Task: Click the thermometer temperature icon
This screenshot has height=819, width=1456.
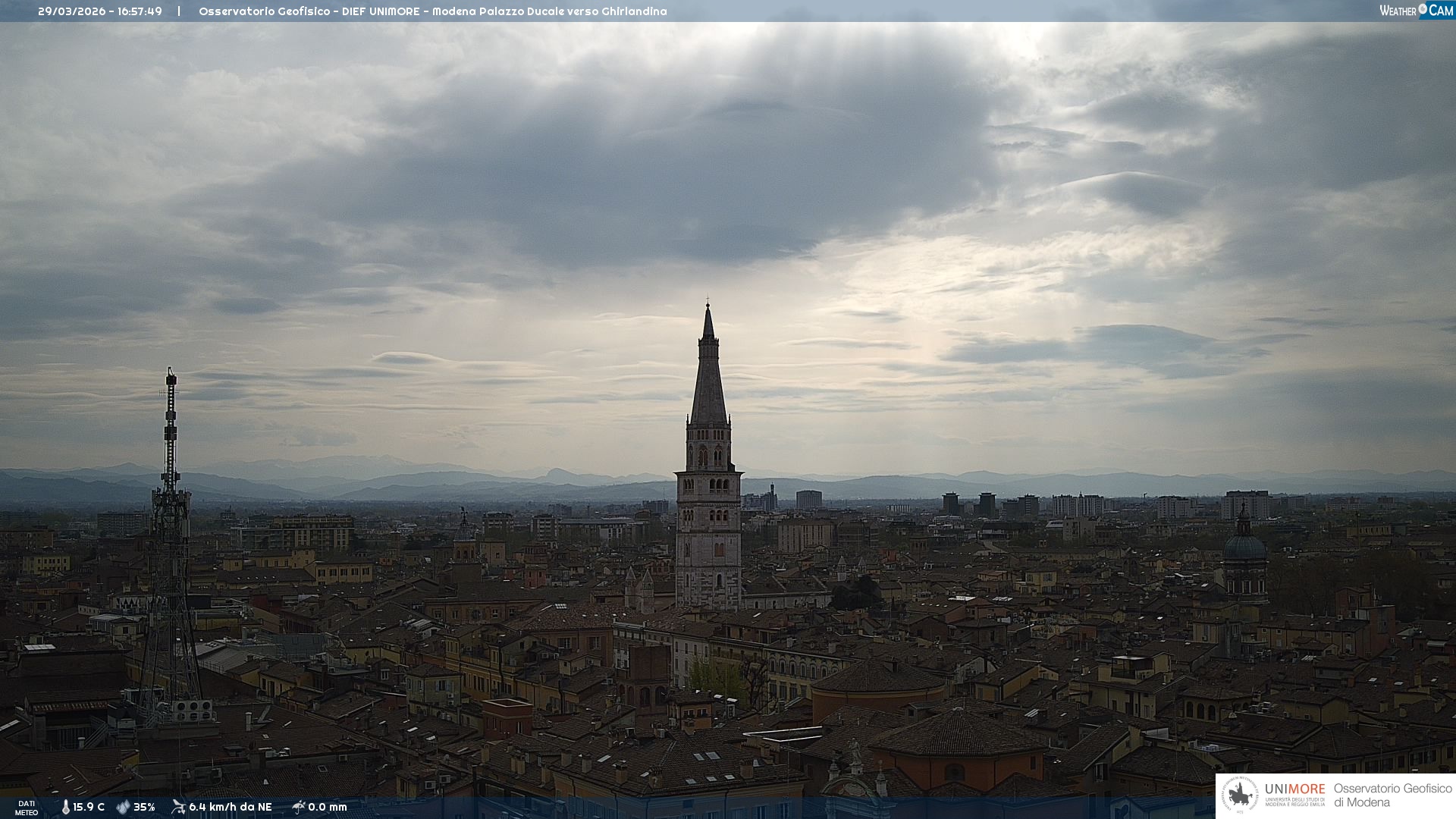Action: coord(65,807)
